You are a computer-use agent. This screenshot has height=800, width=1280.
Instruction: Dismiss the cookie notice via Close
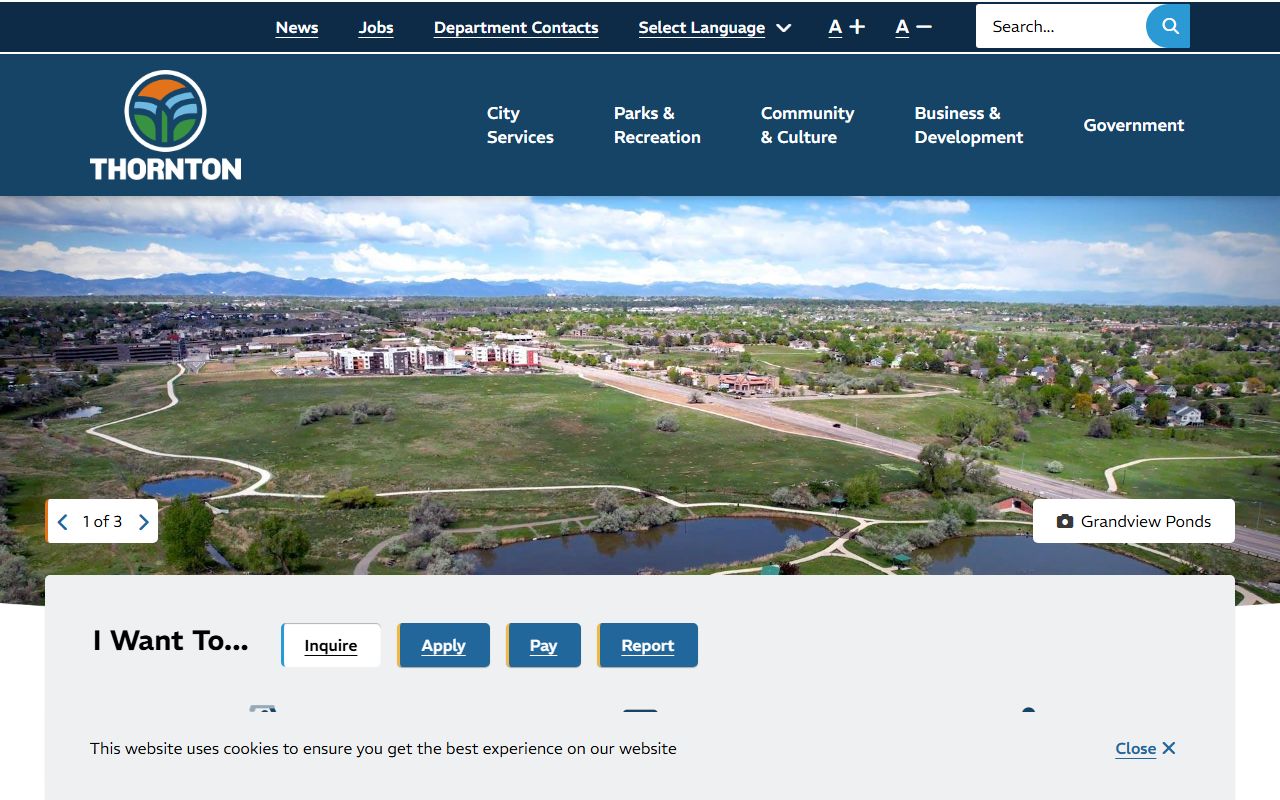(1145, 748)
